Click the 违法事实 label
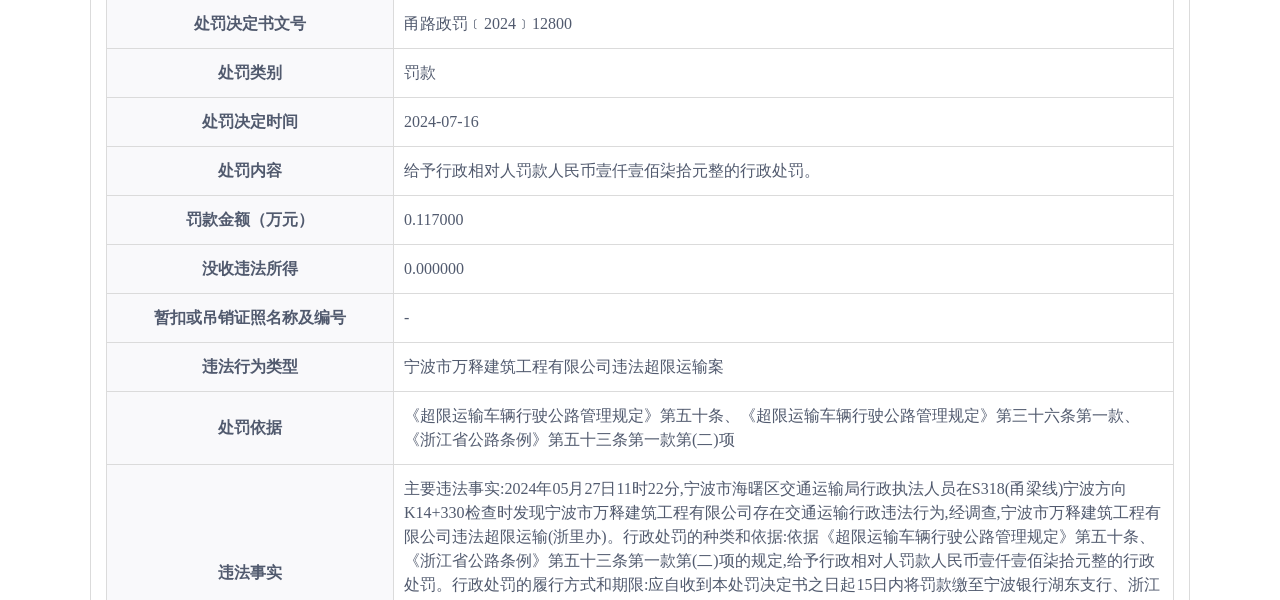This screenshot has width=1280, height=600. 250,573
